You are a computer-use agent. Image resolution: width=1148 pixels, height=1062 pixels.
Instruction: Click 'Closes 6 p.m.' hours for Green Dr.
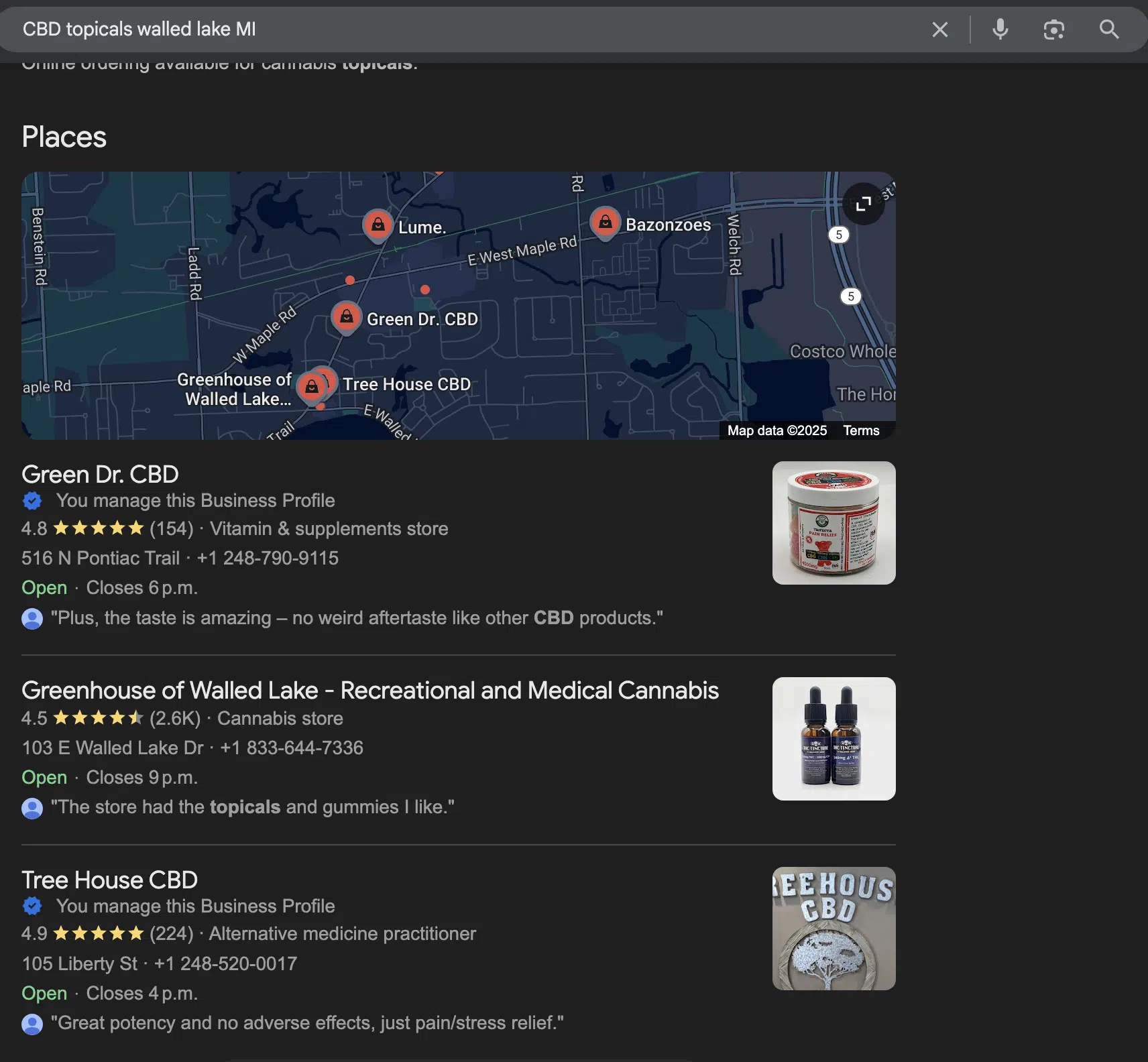point(142,587)
